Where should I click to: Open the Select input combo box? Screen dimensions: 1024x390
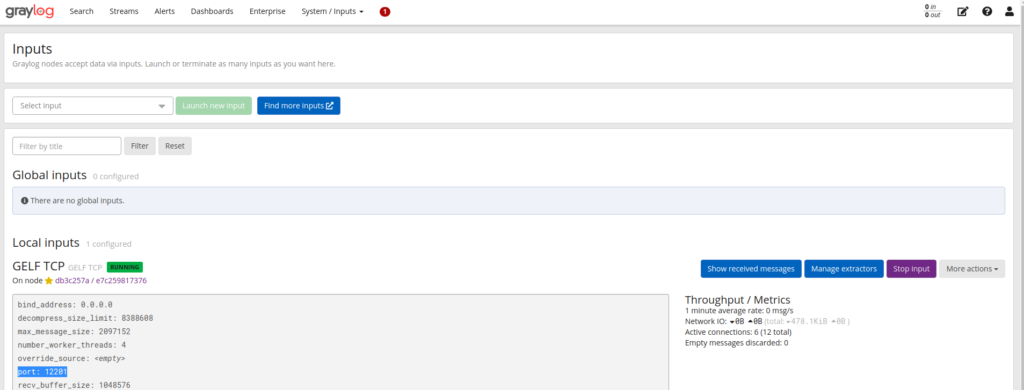point(93,106)
